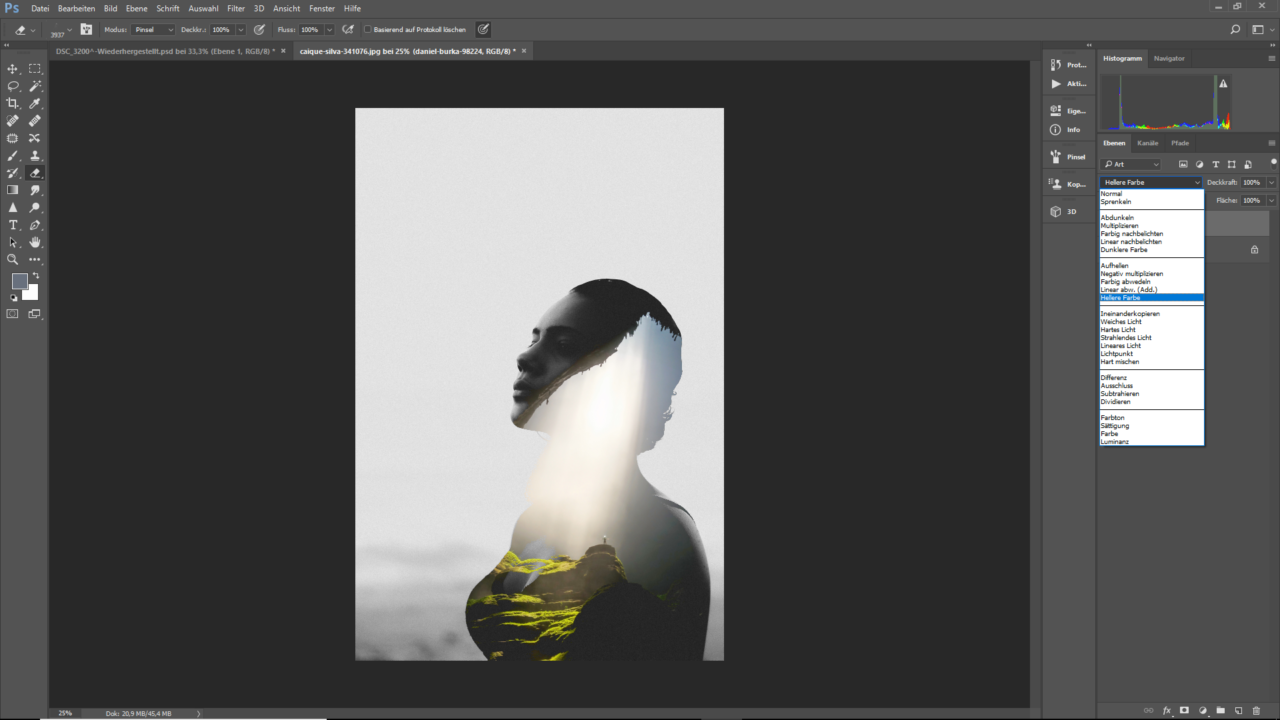Select the Eraser tool in toolbox
Screen dimensions: 1280x720
[x=35, y=173]
